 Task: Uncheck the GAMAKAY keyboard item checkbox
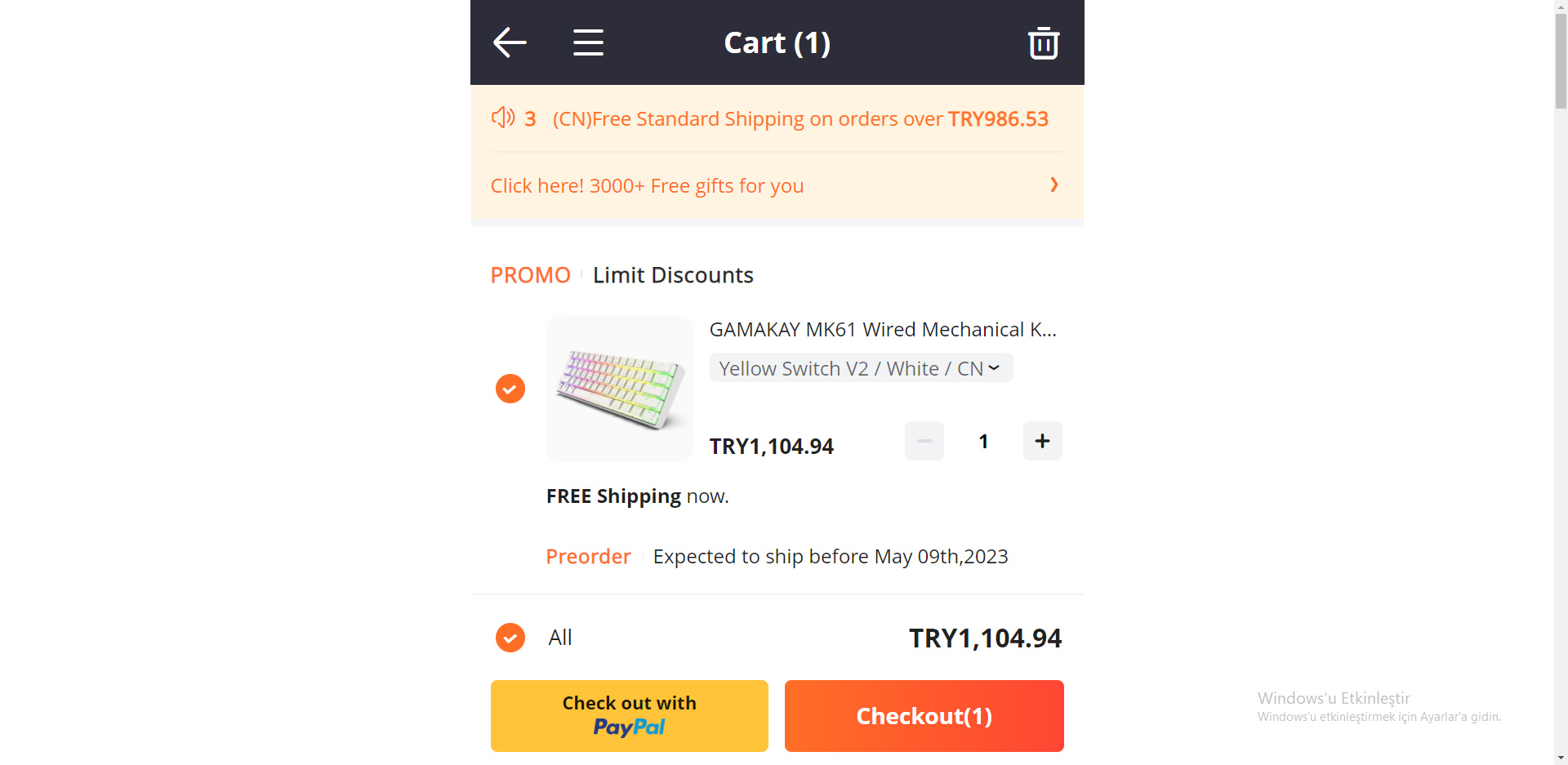coord(510,389)
